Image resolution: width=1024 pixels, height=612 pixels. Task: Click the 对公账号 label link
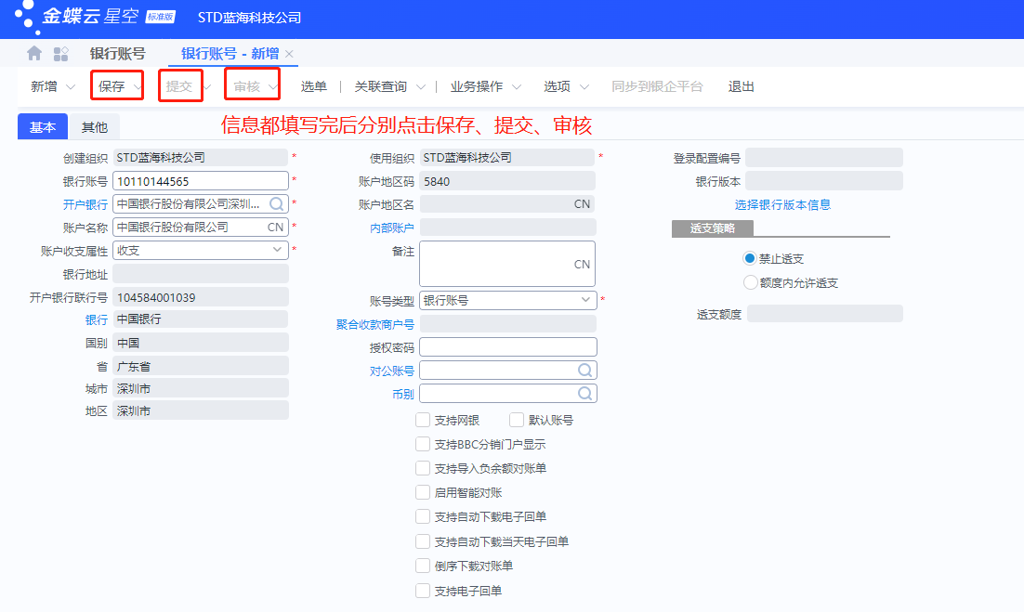click(392, 371)
